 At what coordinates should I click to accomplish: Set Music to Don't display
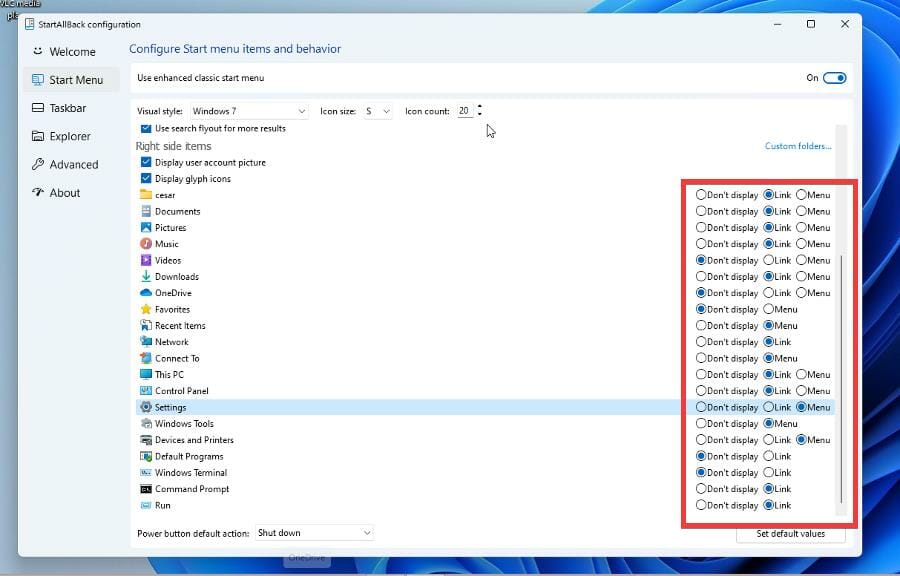pyautogui.click(x=701, y=244)
